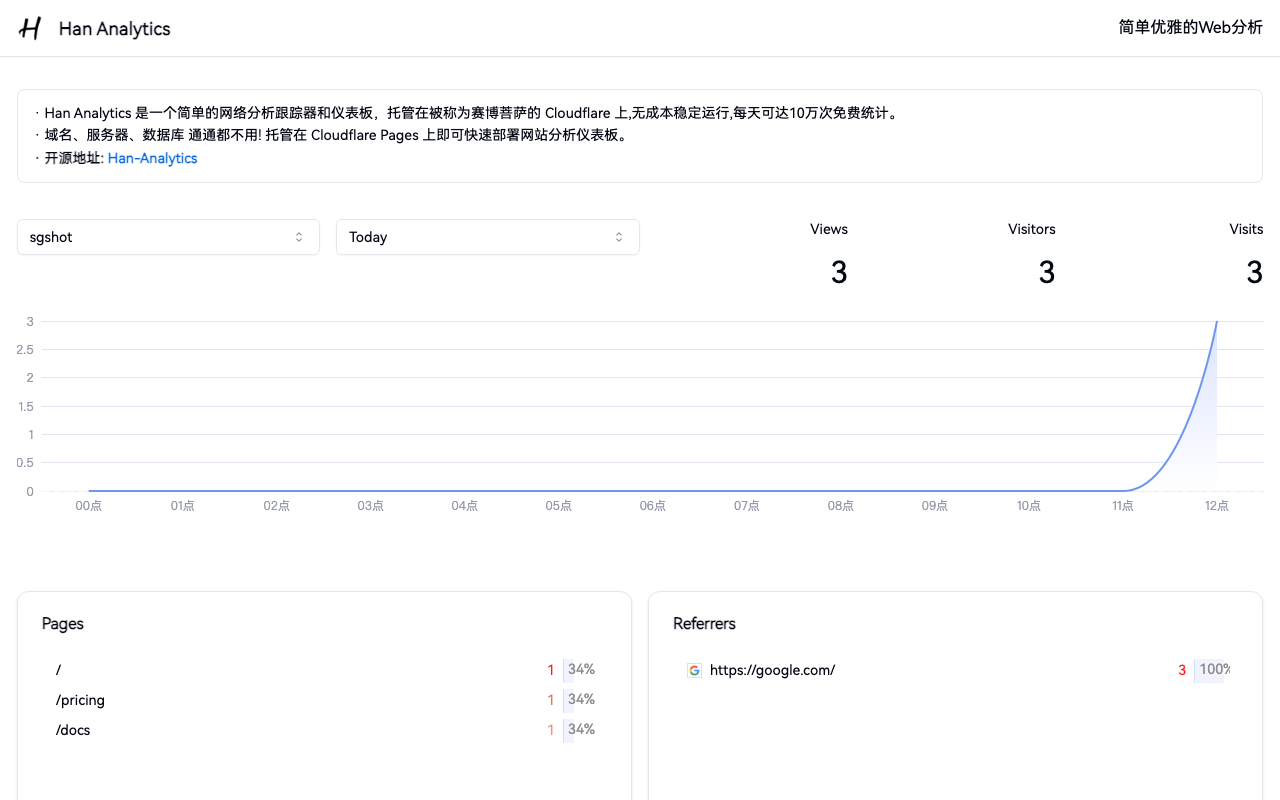Click the 09点 label on chart axis
The height and width of the screenshot is (800, 1280).
pos(935,506)
